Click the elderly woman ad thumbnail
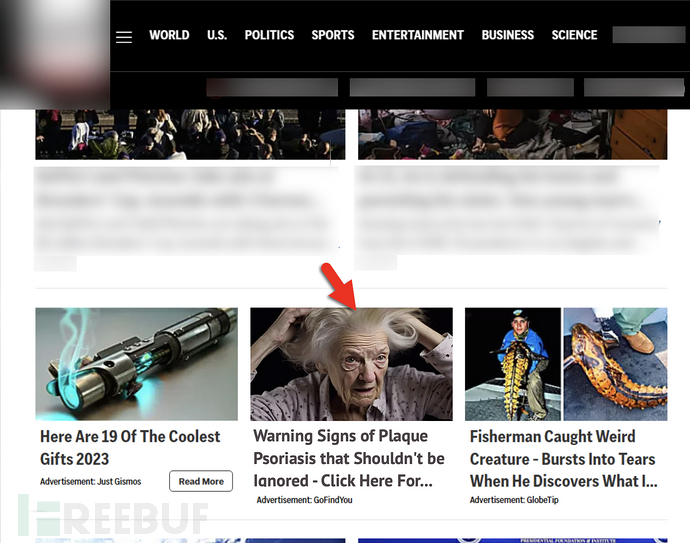Viewport: 690px width, 543px height. tap(351, 364)
